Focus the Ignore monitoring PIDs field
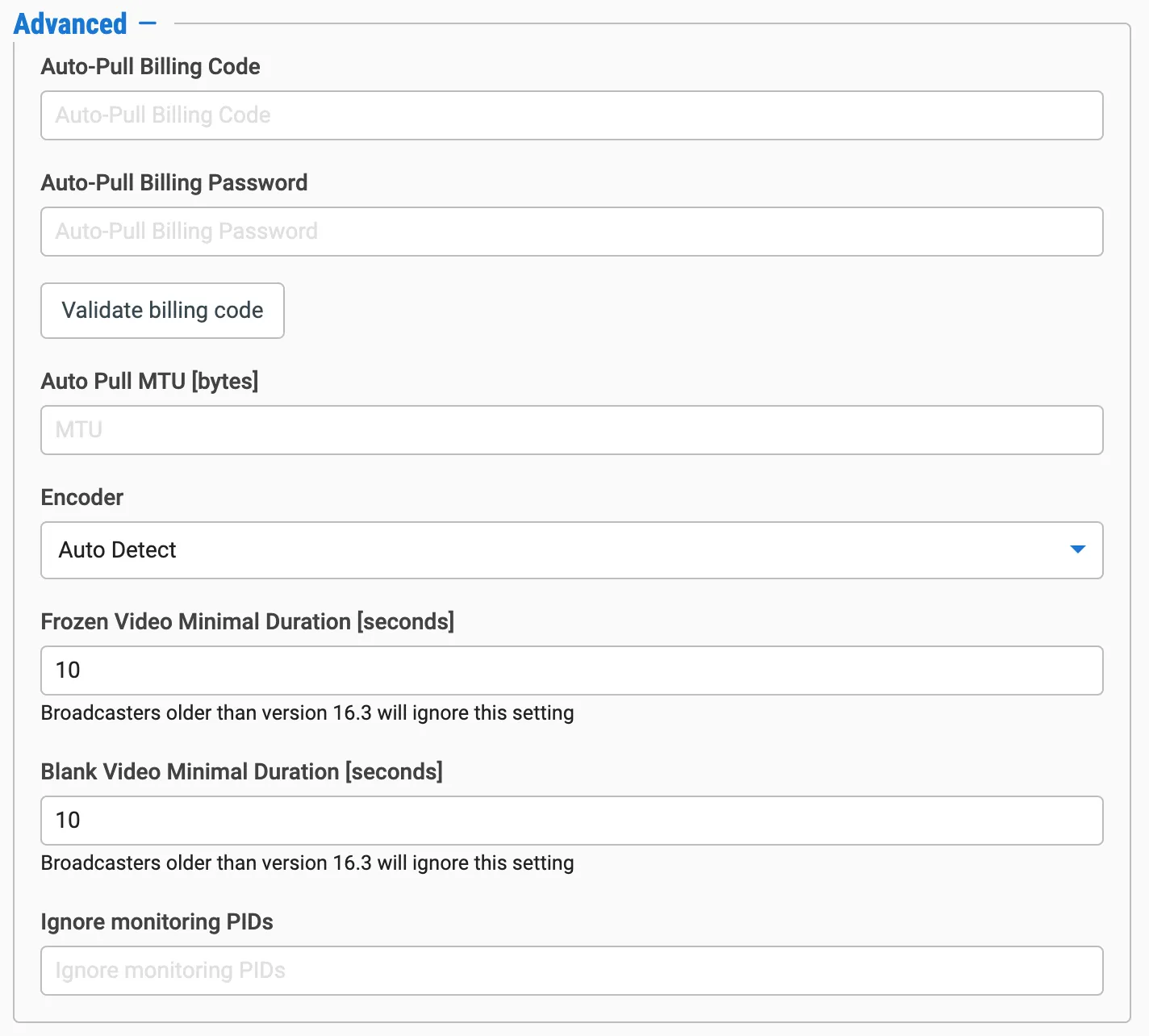The height and width of the screenshot is (1036, 1149). 571,971
